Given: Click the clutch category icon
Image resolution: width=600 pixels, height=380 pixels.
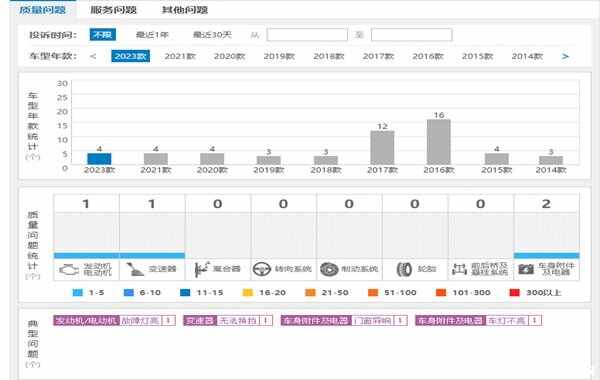Looking at the screenshot, I should coord(202,269).
